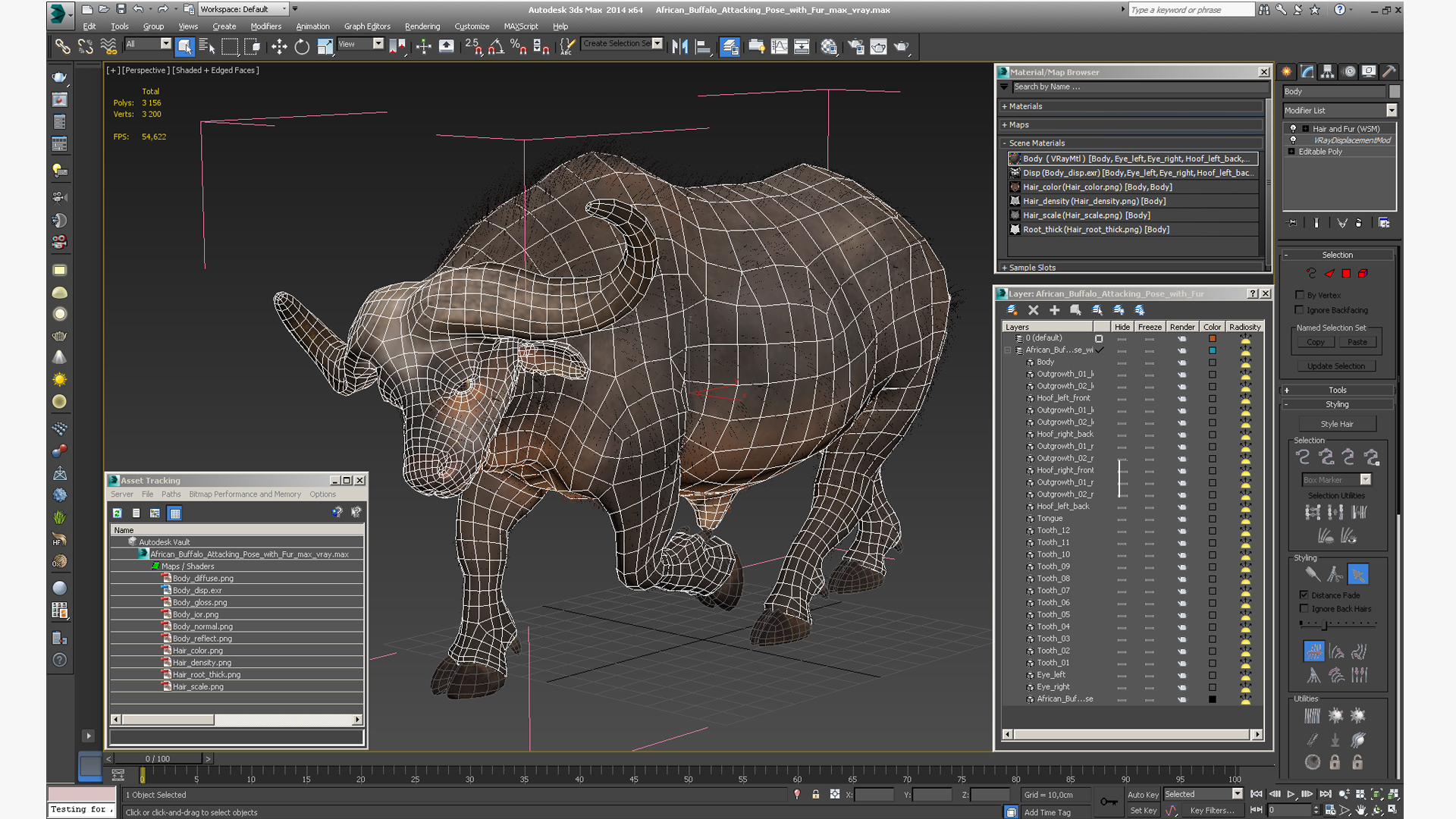Open the Material Editor toolbar icon
Screen dimensions: 1456x819
[x=829, y=47]
